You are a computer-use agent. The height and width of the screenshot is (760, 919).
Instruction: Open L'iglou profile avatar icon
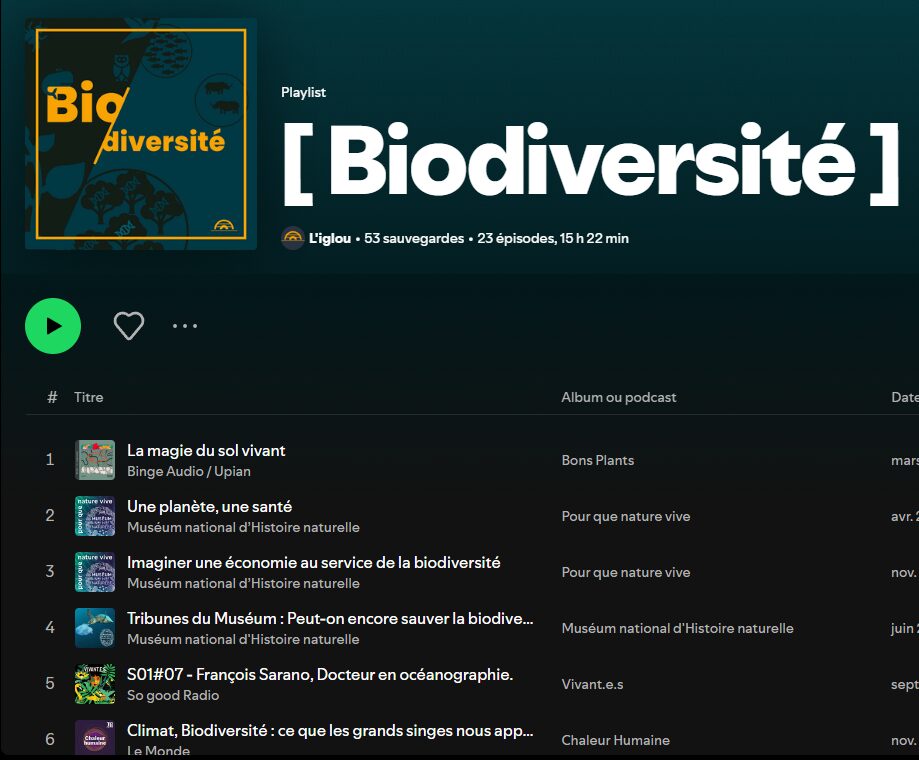(292, 238)
